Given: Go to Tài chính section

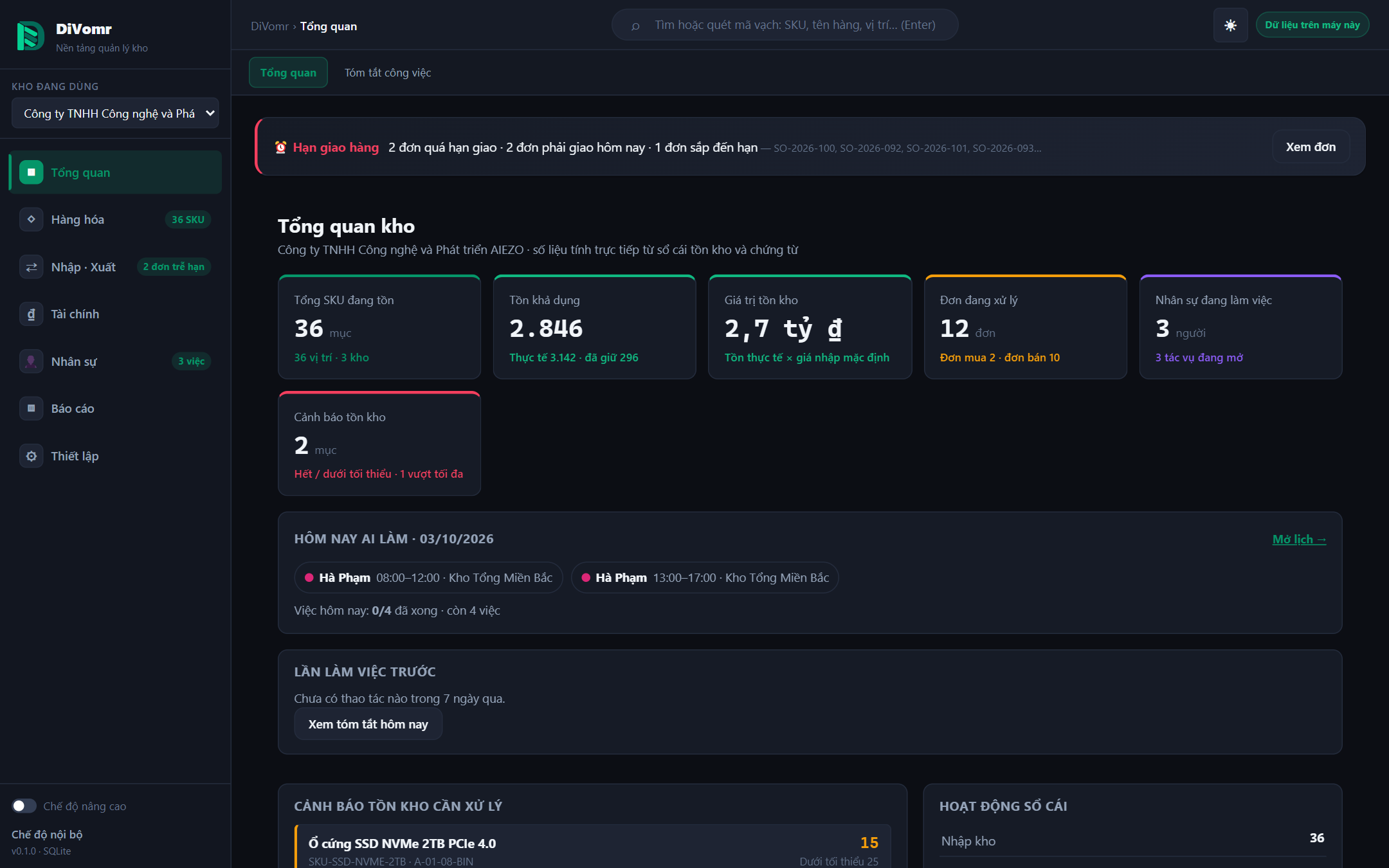Looking at the screenshot, I should click(115, 314).
